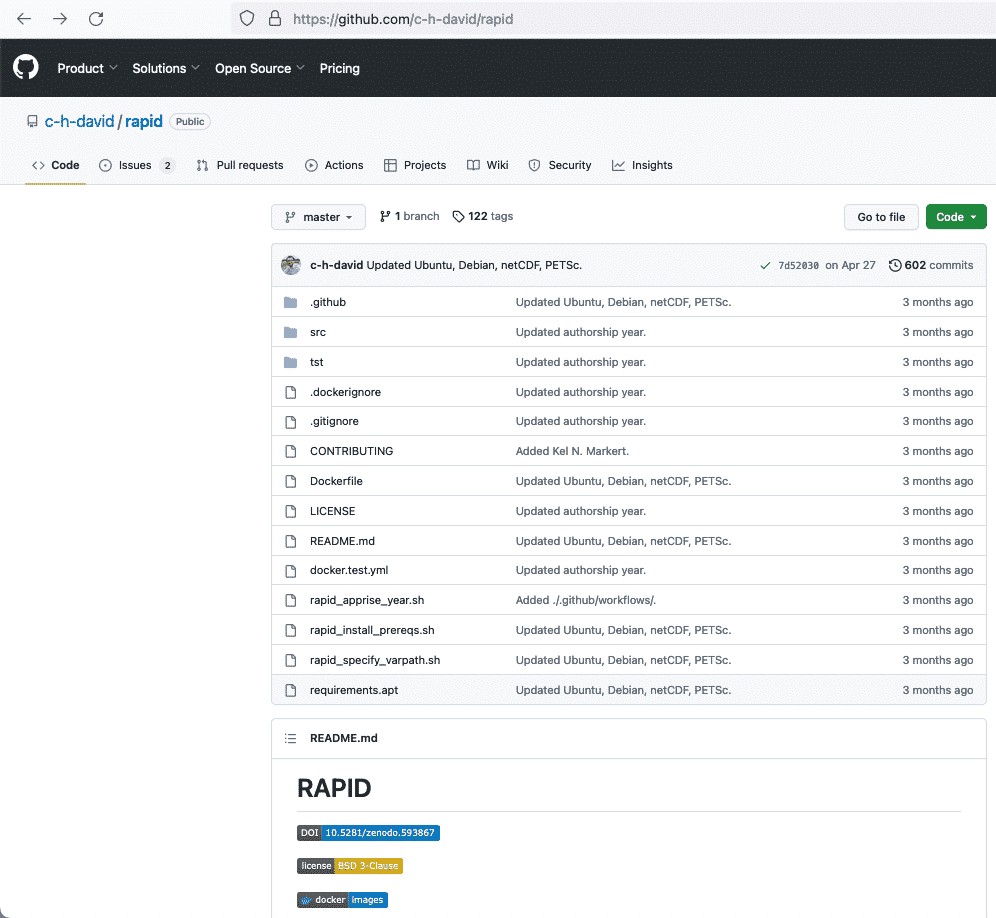Click the c-h-david avatar image

(291, 265)
